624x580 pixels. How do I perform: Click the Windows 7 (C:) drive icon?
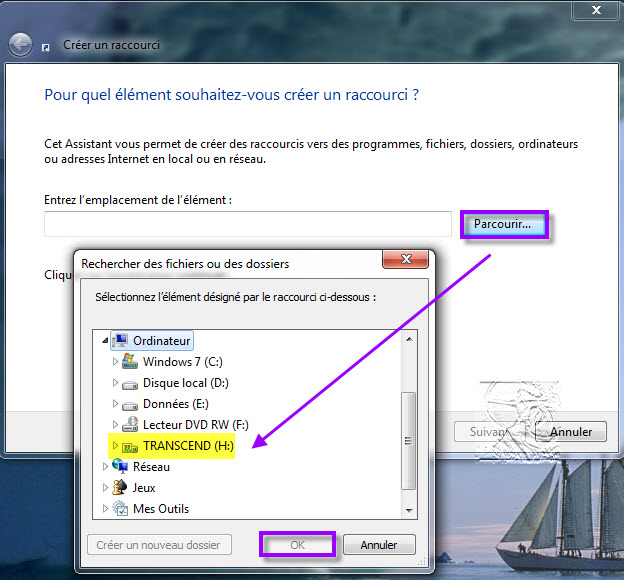point(130,362)
